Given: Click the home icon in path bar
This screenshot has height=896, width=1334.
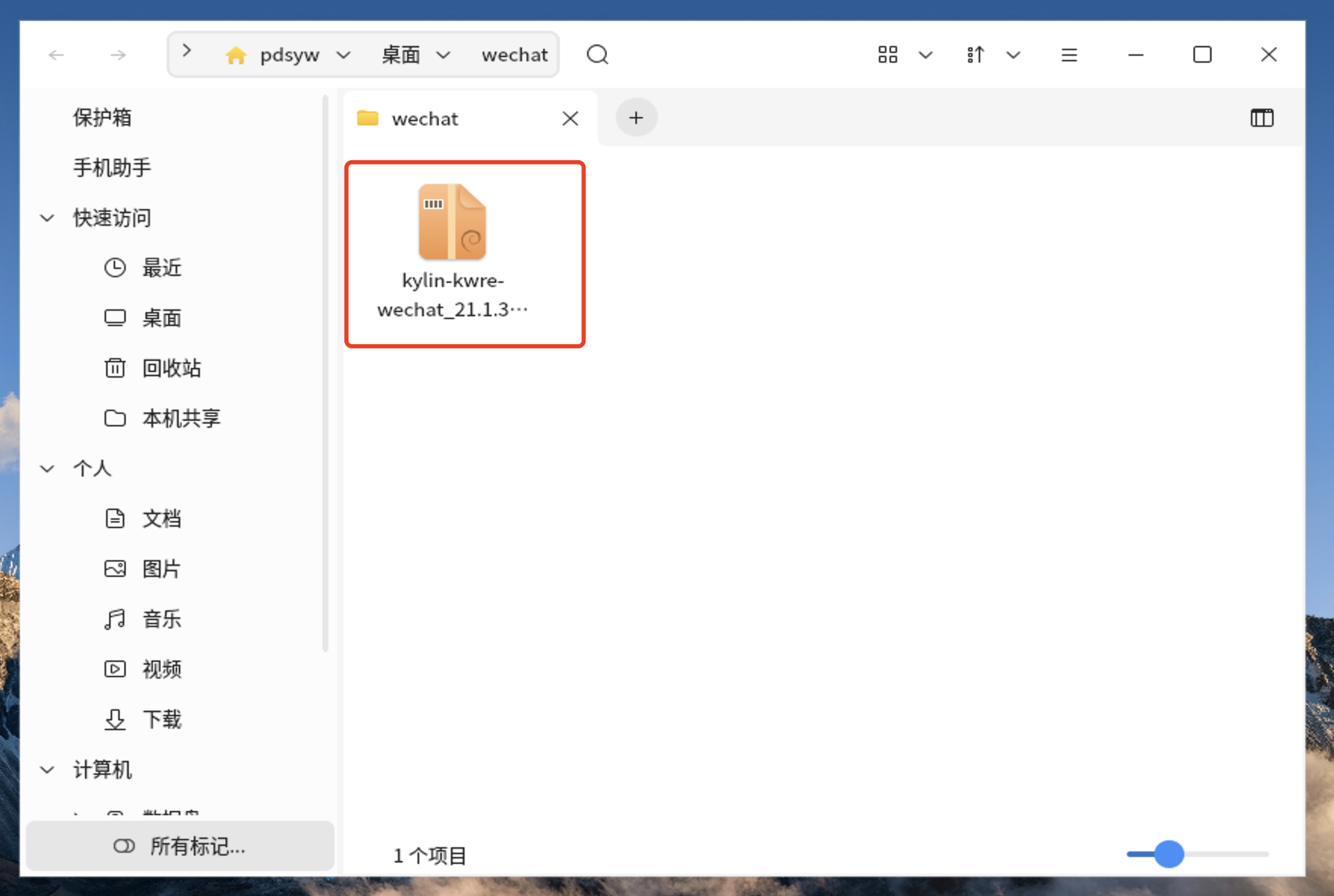Looking at the screenshot, I should click(x=236, y=55).
